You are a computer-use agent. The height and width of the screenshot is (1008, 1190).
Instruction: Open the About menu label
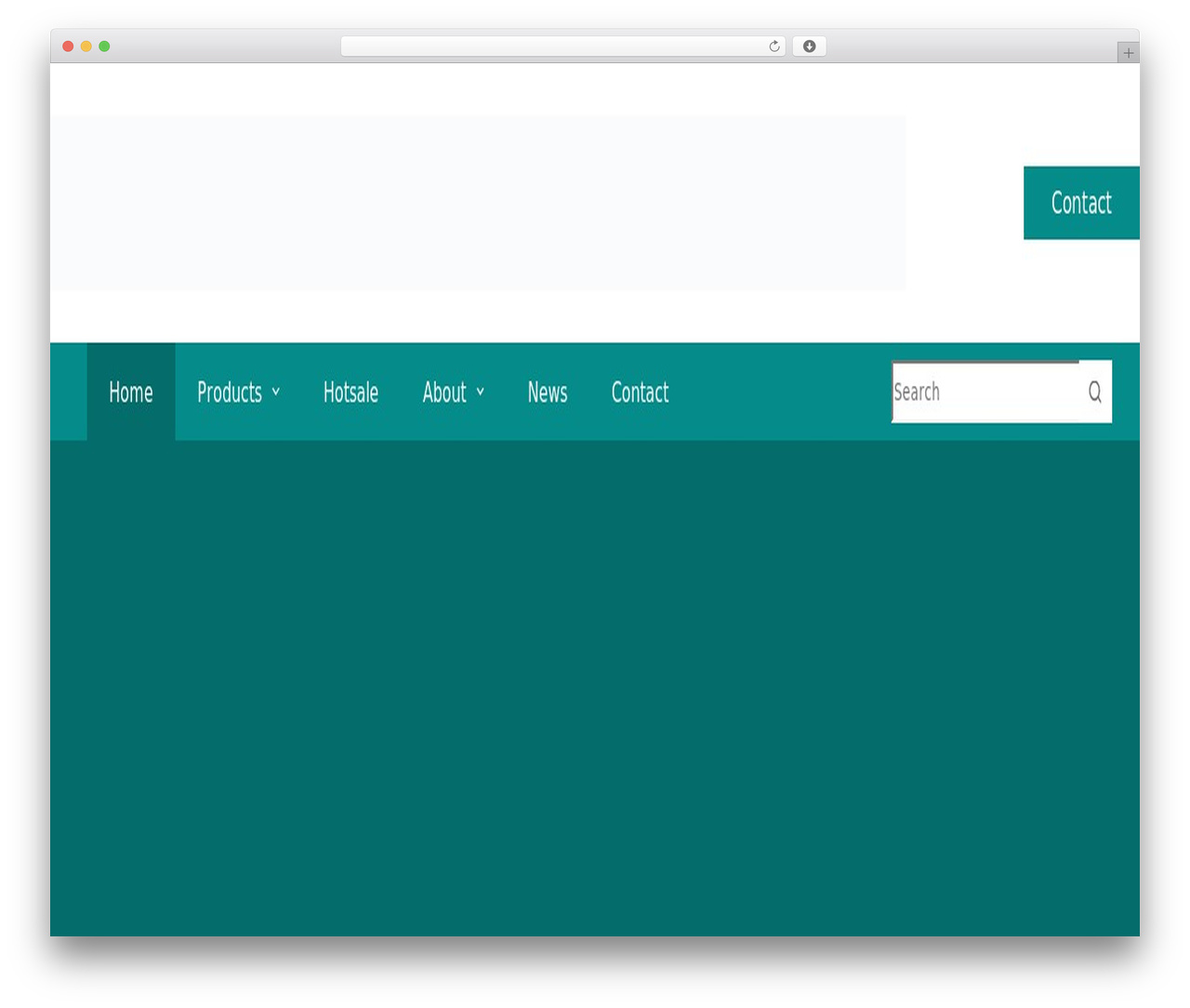click(444, 392)
